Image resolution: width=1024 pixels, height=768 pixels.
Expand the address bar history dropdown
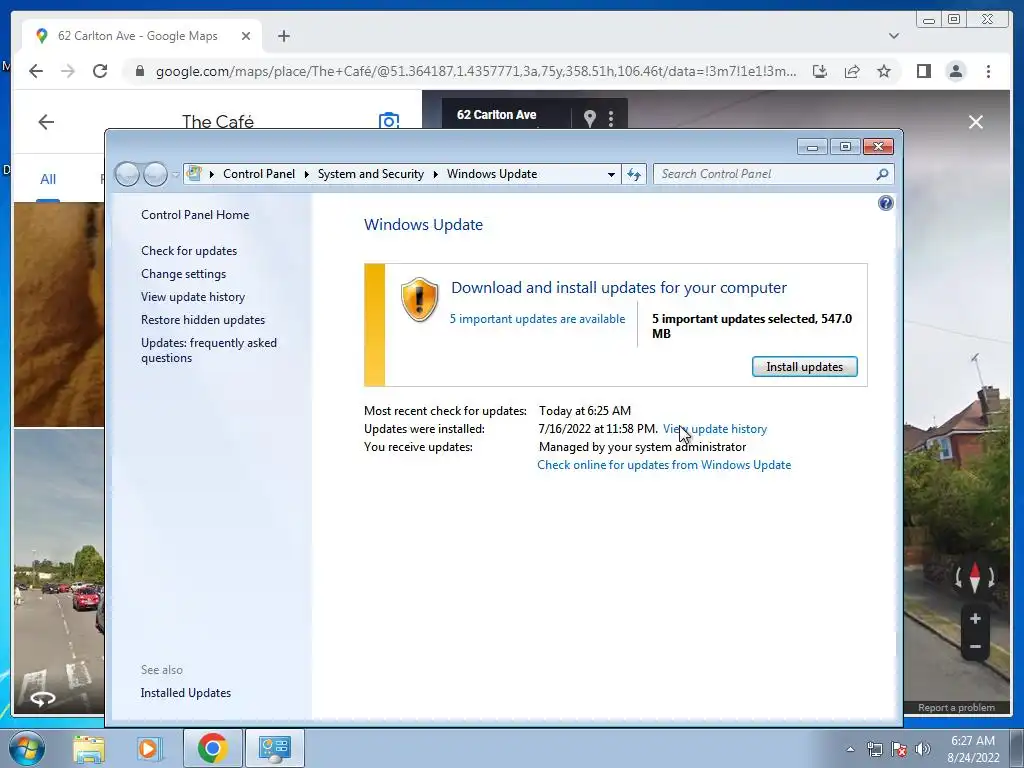611,174
